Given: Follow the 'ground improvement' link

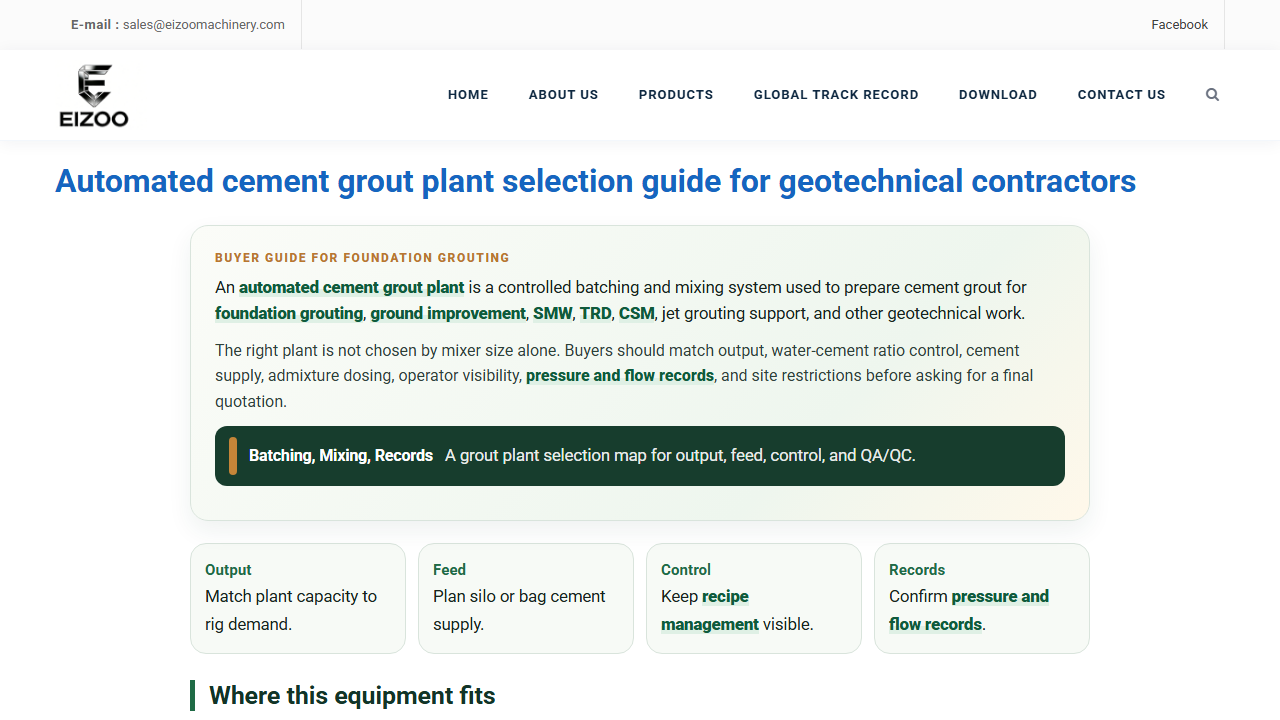Looking at the screenshot, I should pos(448,313).
